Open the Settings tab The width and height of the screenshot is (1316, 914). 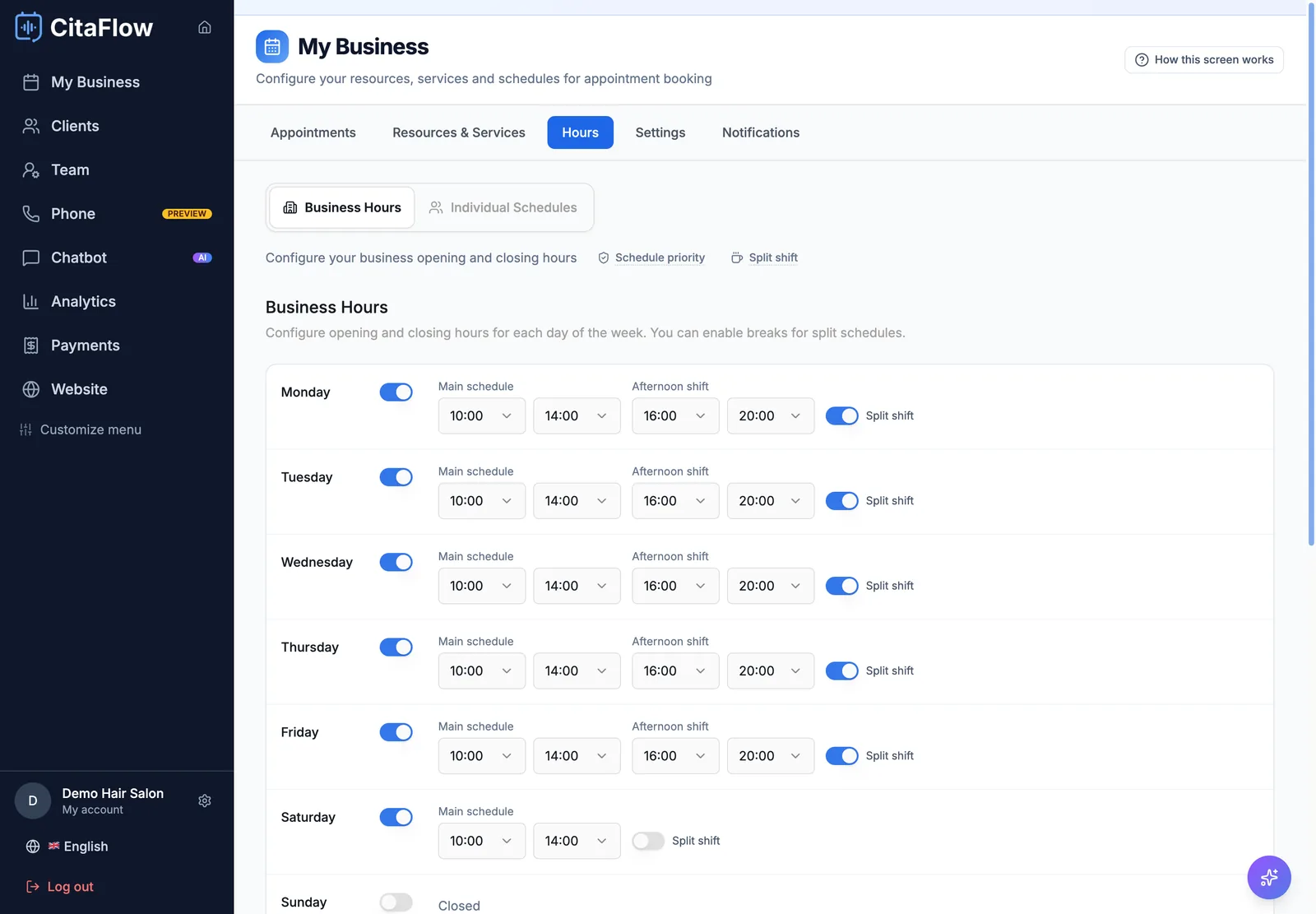coord(660,132)
